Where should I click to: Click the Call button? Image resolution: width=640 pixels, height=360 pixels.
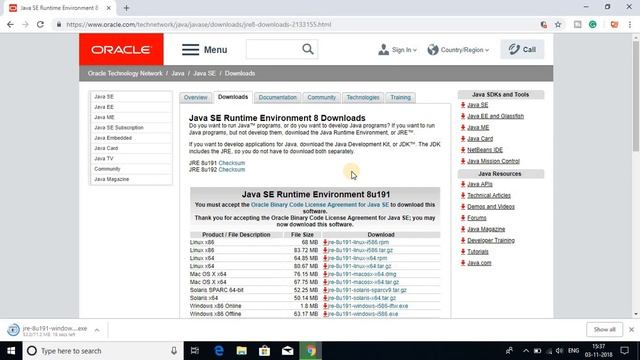(x=522, y=49)
